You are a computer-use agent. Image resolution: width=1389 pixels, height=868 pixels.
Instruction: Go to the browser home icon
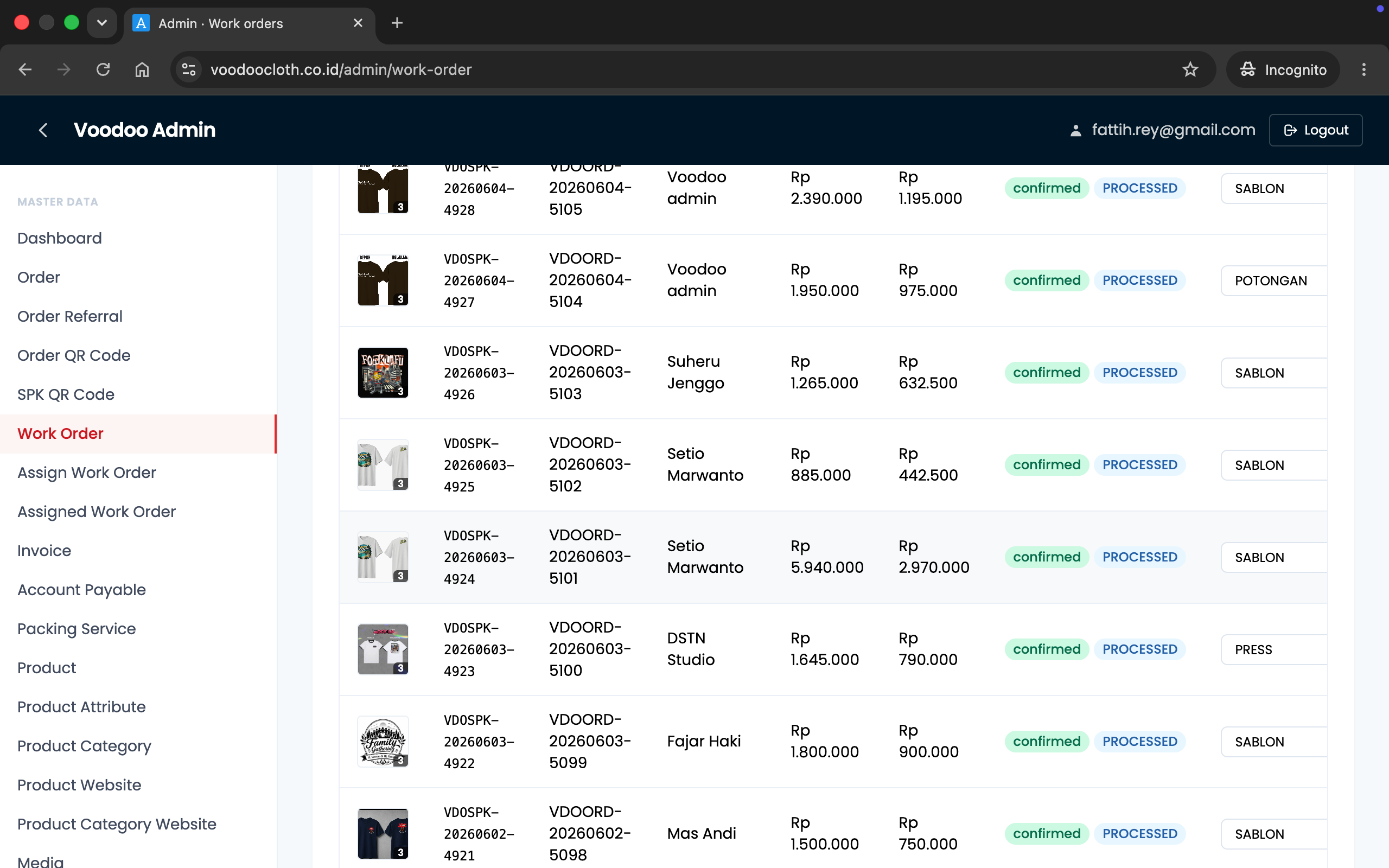coord(142,69)
